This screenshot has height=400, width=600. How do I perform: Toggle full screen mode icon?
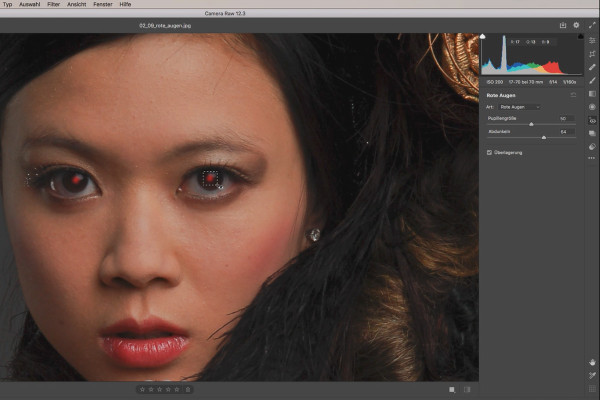click(592, 25)
